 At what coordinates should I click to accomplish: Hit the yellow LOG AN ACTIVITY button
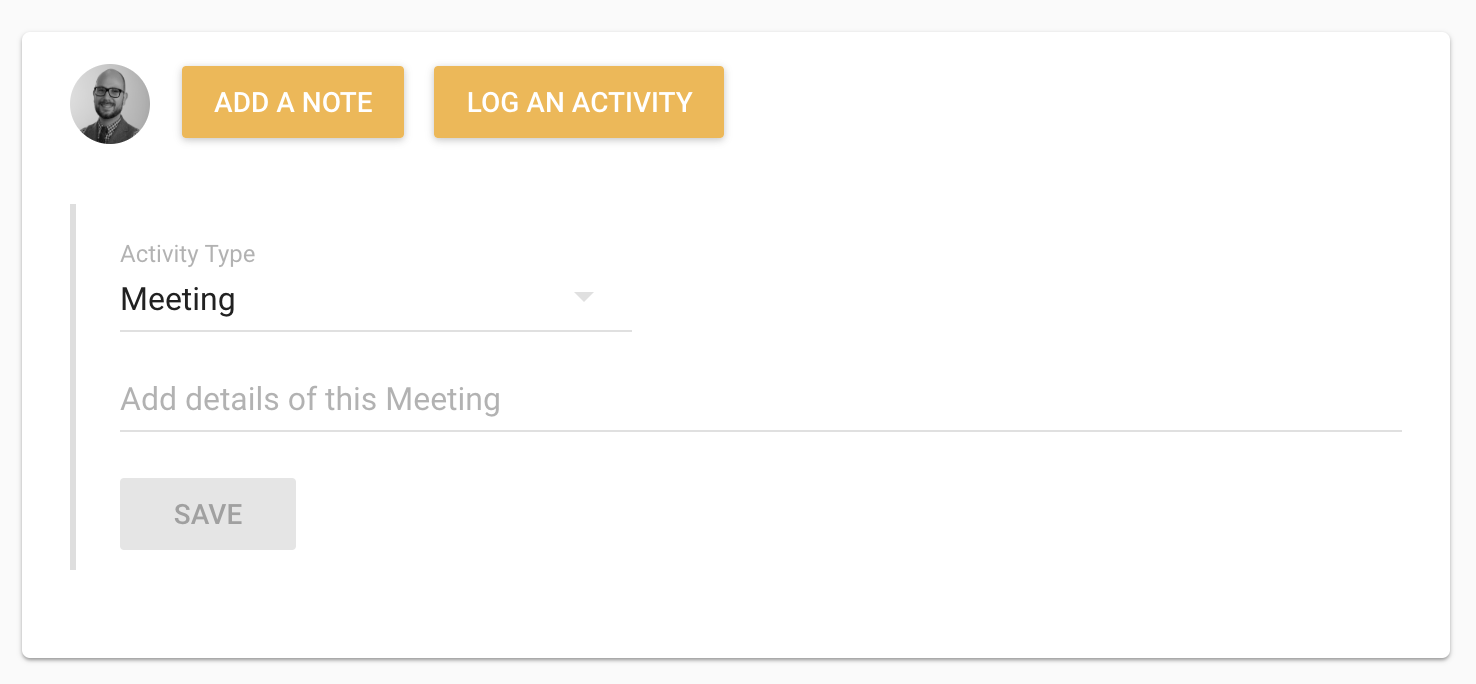(578, 102)
